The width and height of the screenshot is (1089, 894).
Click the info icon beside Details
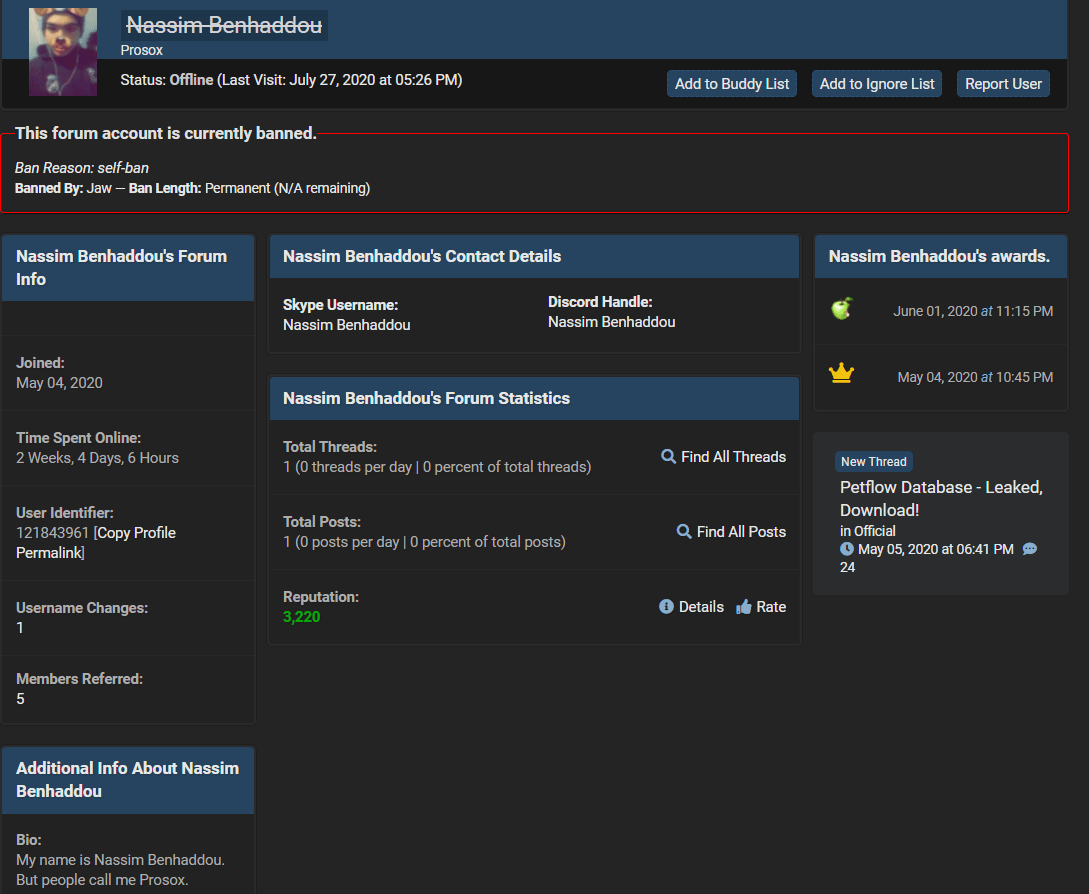tap(665, 607)
